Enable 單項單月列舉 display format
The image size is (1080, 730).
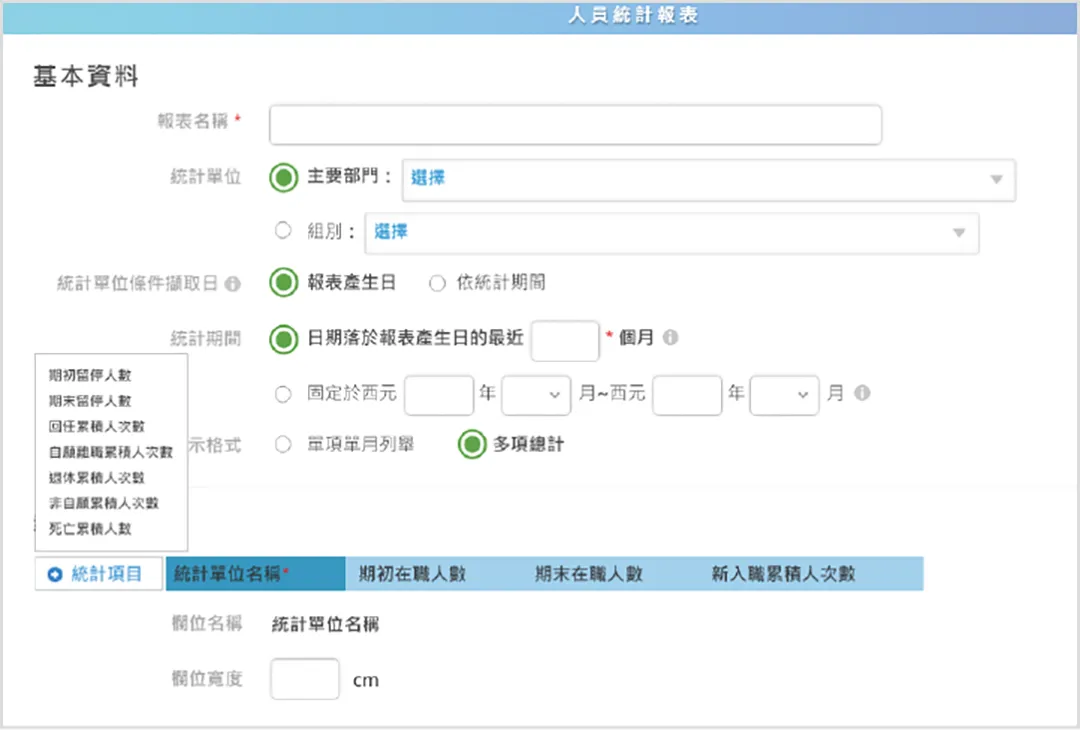(283, 444)
